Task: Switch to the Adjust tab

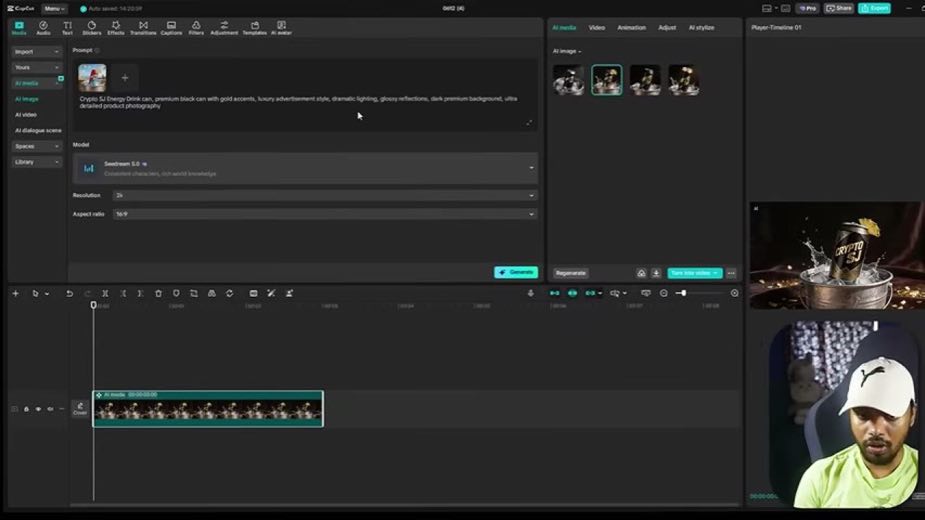Action: coord(667,28)
